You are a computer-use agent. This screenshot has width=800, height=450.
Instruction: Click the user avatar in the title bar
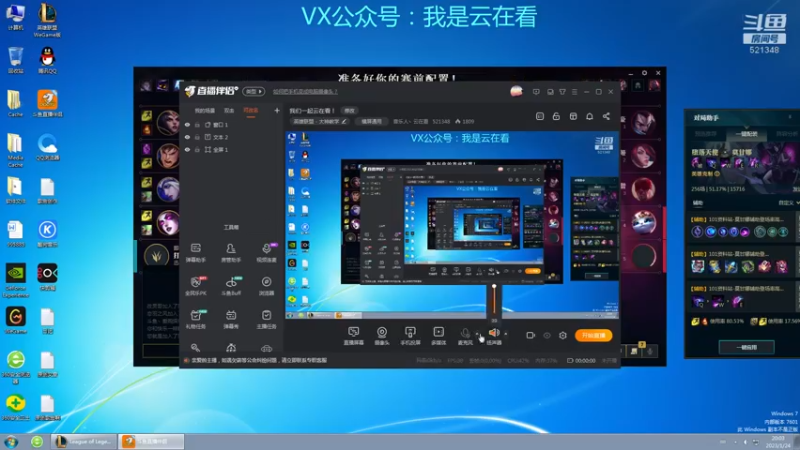[516, 91]
